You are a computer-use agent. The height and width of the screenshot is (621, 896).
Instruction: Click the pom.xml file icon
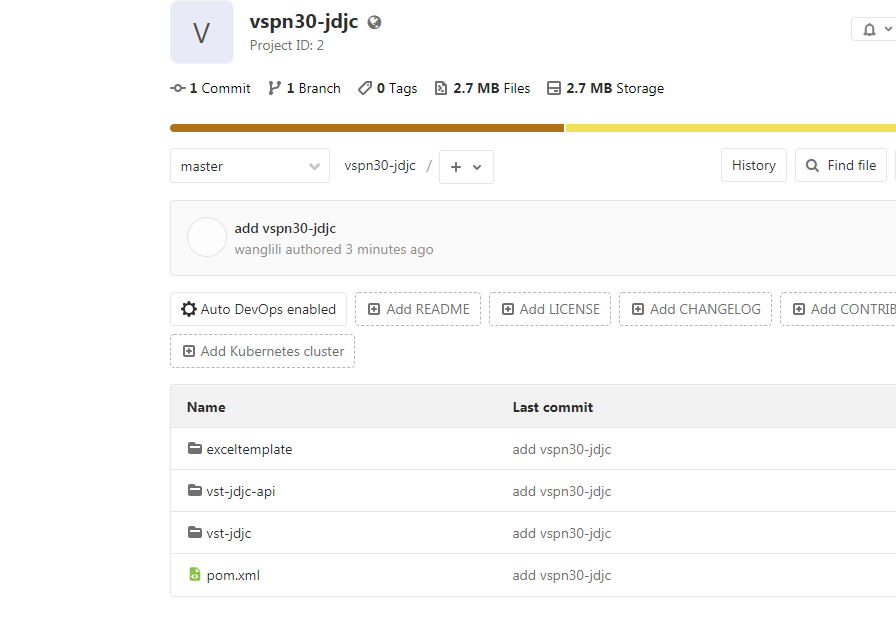pyautogui.click(x=195, y=575)
